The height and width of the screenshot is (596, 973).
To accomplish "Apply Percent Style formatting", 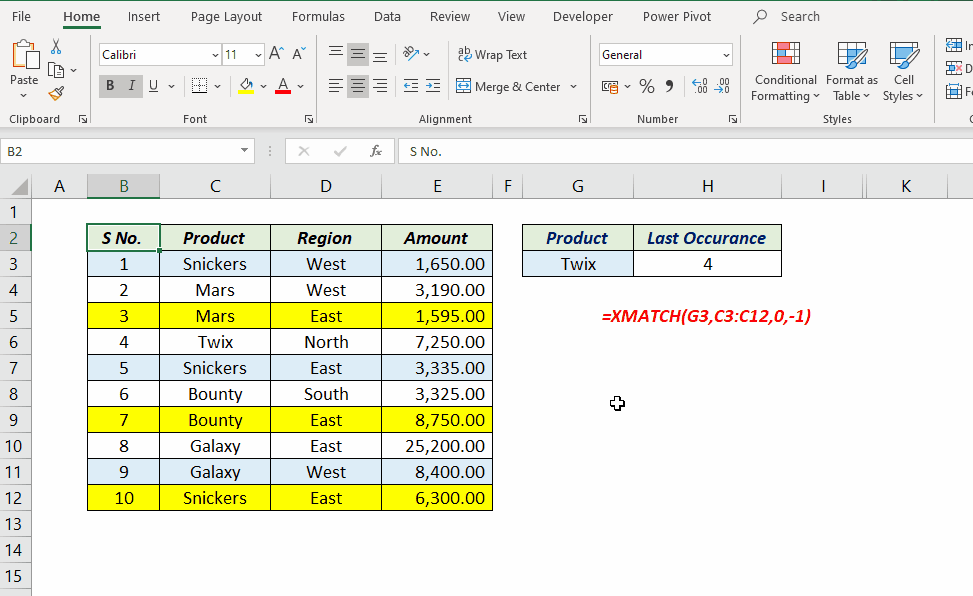I will [x=645, y=87].
